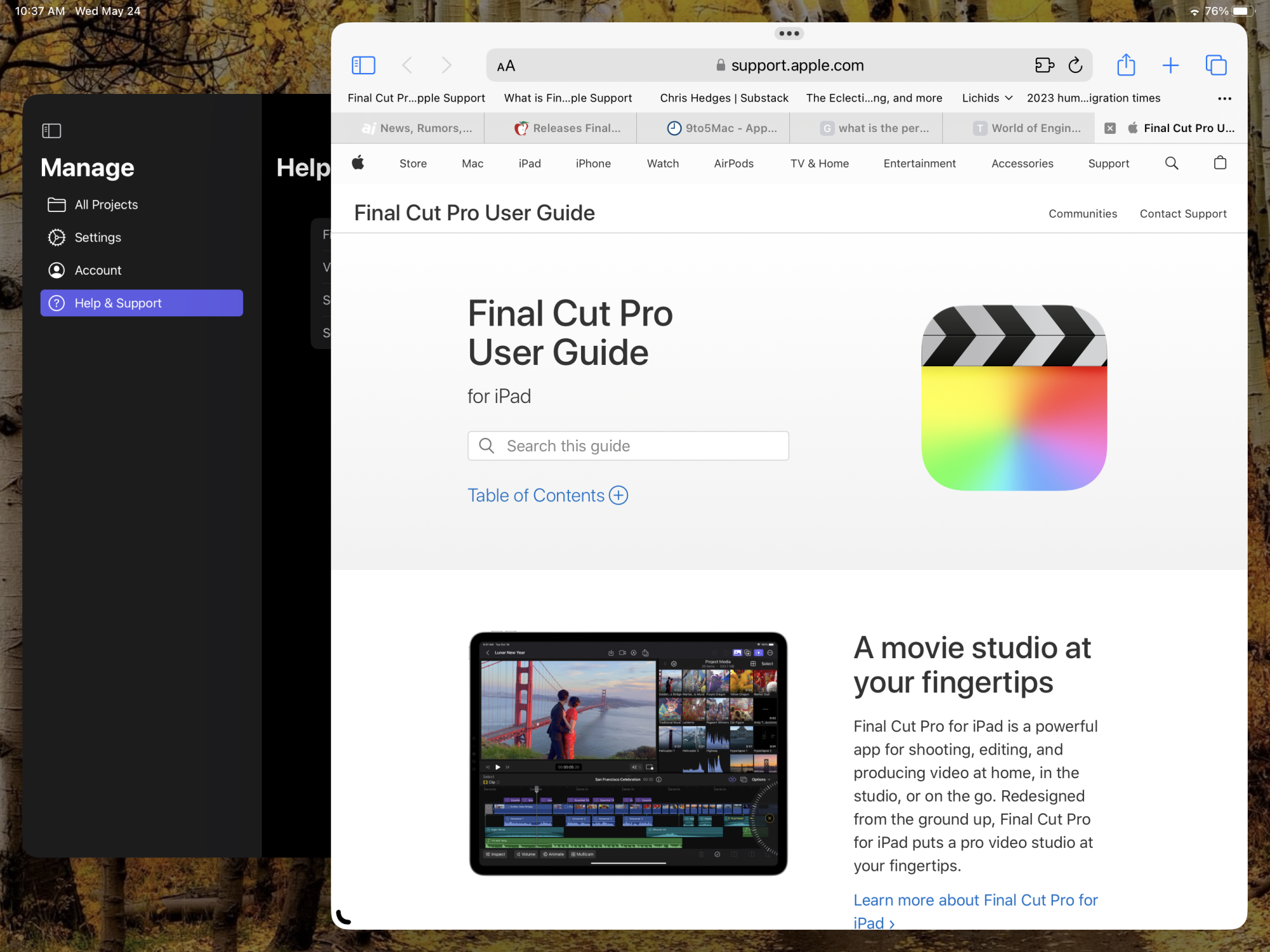Open The Eclecti...ng, and more bookmark

pos(874,98)
